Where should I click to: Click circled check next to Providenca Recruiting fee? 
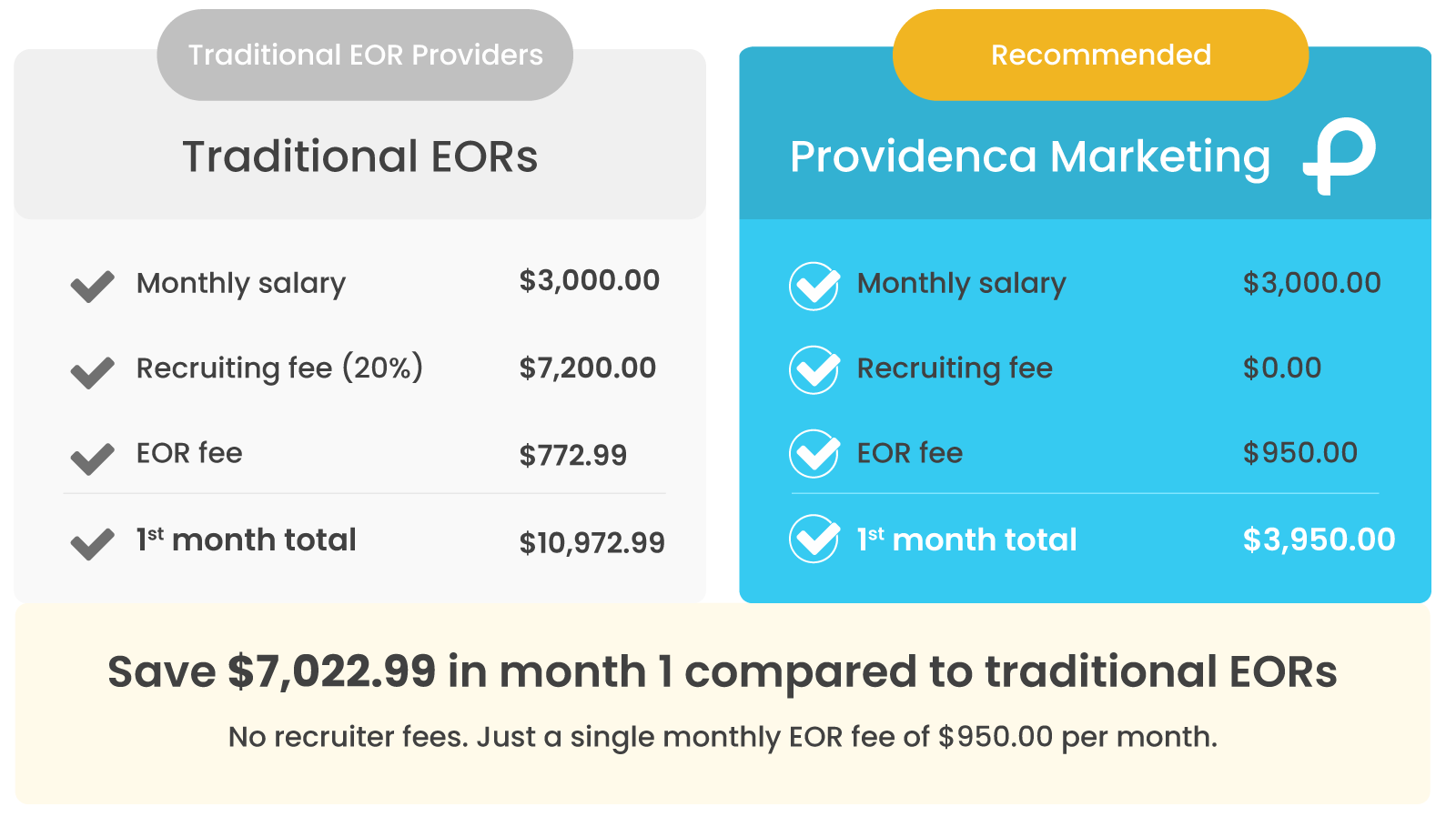pyautogui.click(x=814, y=370)
